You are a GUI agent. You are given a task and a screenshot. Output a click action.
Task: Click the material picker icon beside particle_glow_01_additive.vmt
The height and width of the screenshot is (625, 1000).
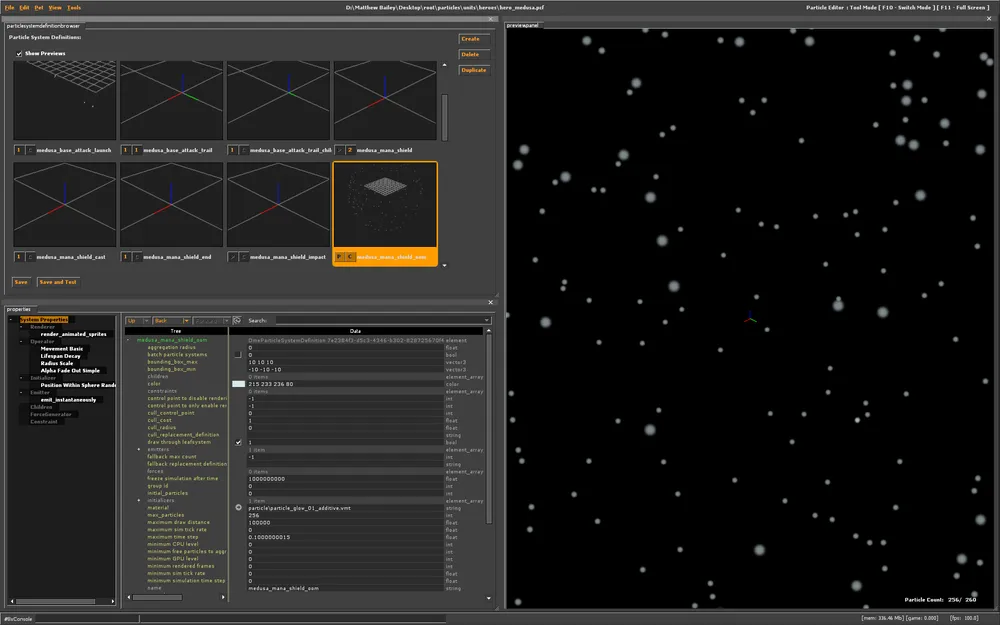tap(238, 508)
